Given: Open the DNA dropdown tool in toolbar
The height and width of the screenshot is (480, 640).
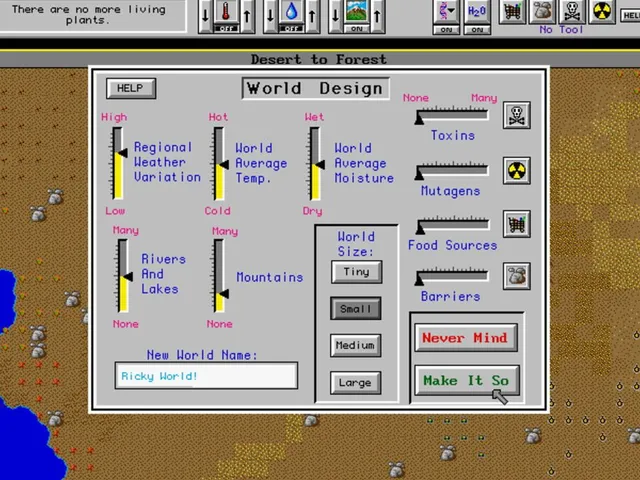Looking at the screenshot, I should click(446, 11).
